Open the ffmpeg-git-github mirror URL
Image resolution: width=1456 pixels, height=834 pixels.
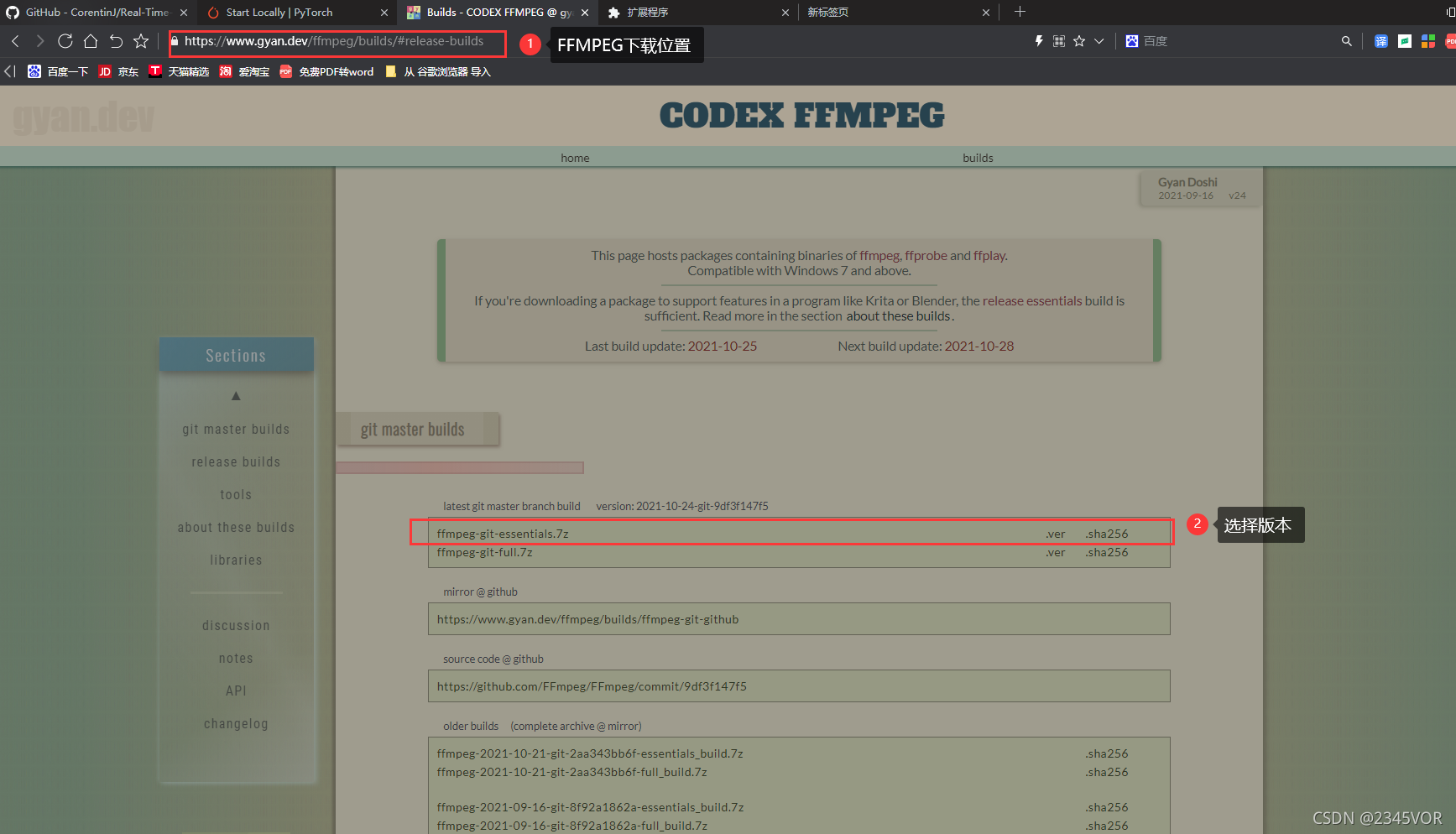(587, 619)
